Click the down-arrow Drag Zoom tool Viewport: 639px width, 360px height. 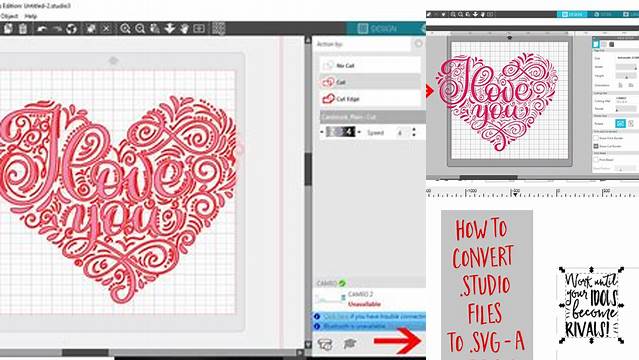click(x=170, y=29)
